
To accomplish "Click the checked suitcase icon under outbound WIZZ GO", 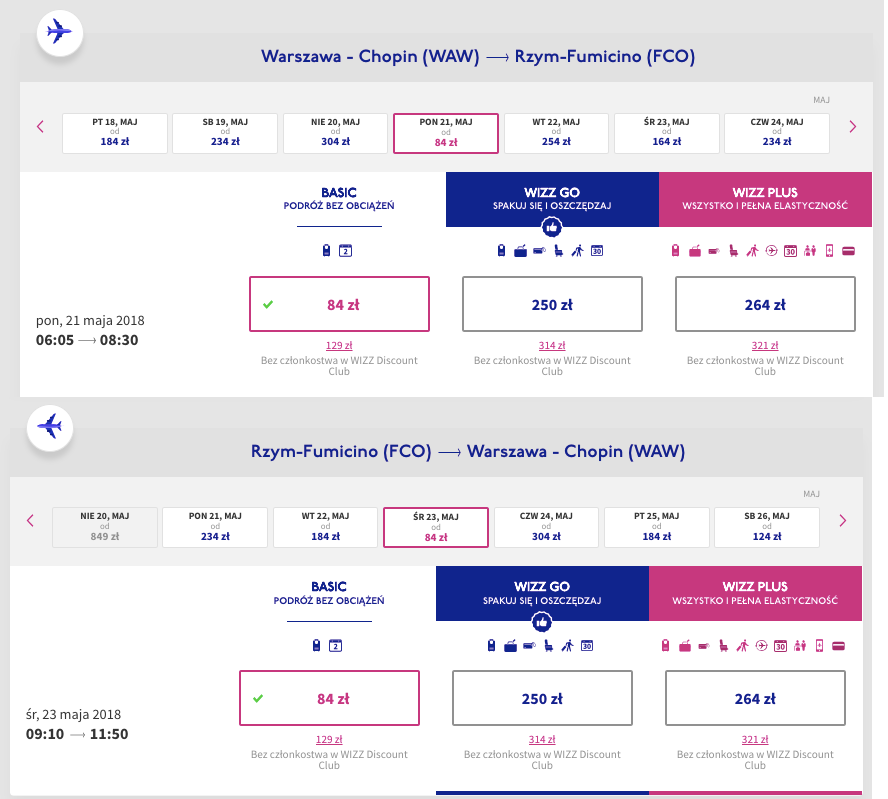I will [x=520, y=251].
